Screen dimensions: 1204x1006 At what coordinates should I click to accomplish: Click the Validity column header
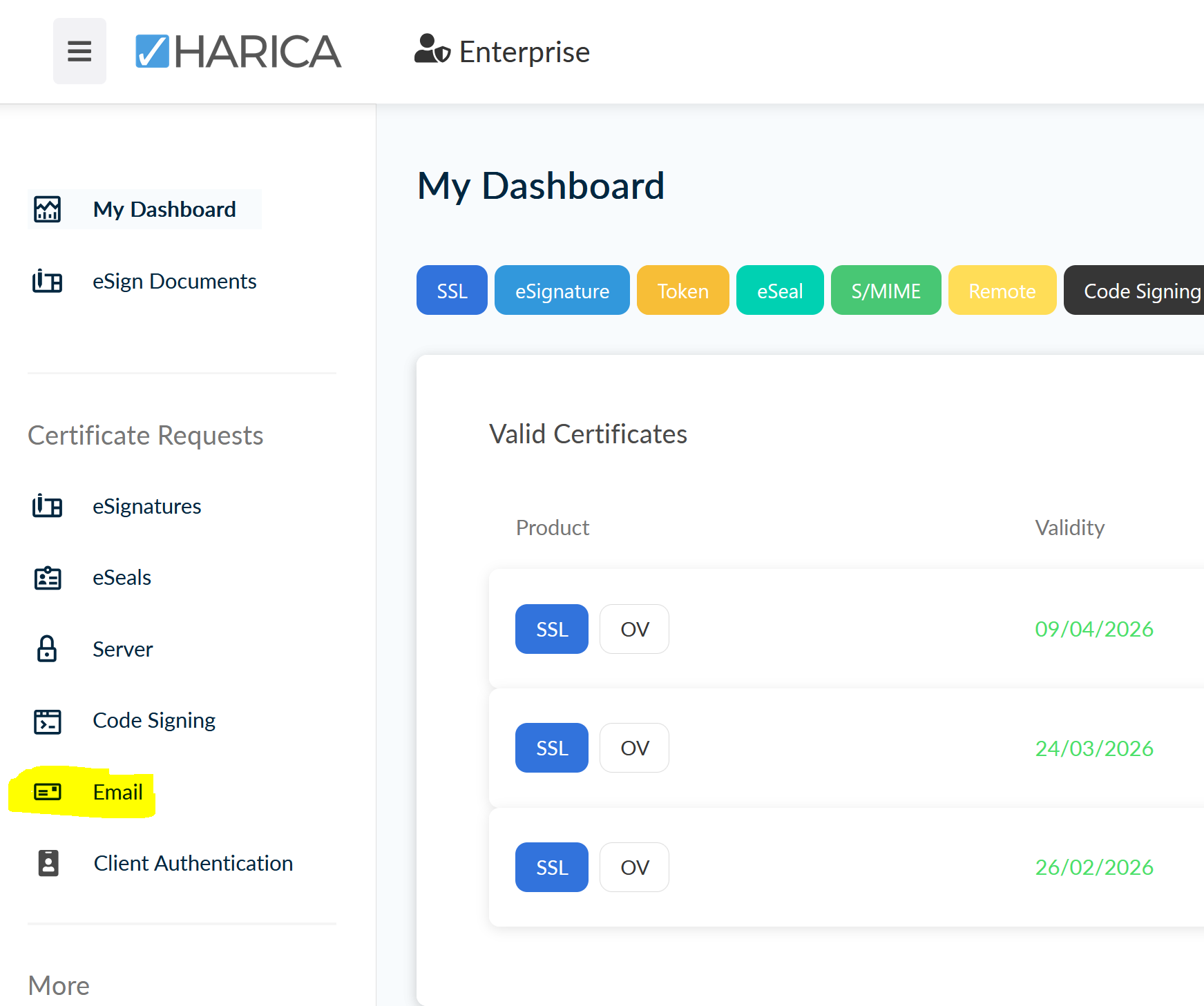[1070, 528]
